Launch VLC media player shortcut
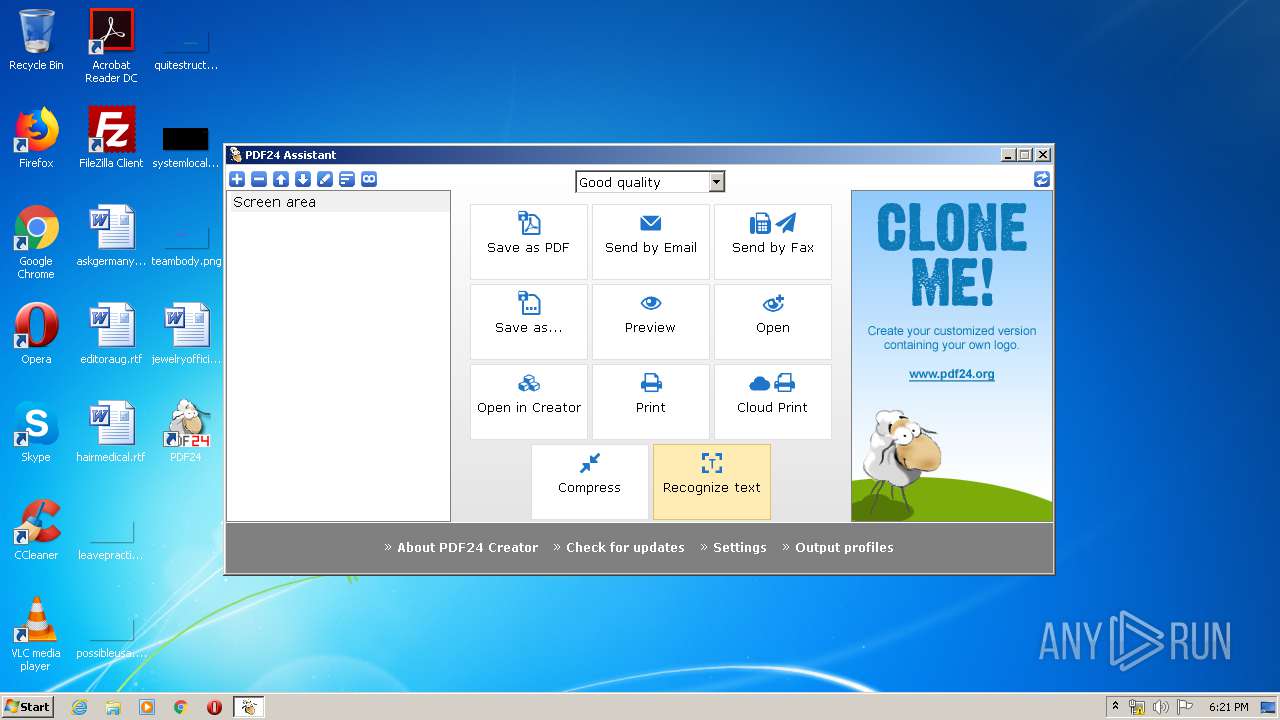 (x=36, y=634)
